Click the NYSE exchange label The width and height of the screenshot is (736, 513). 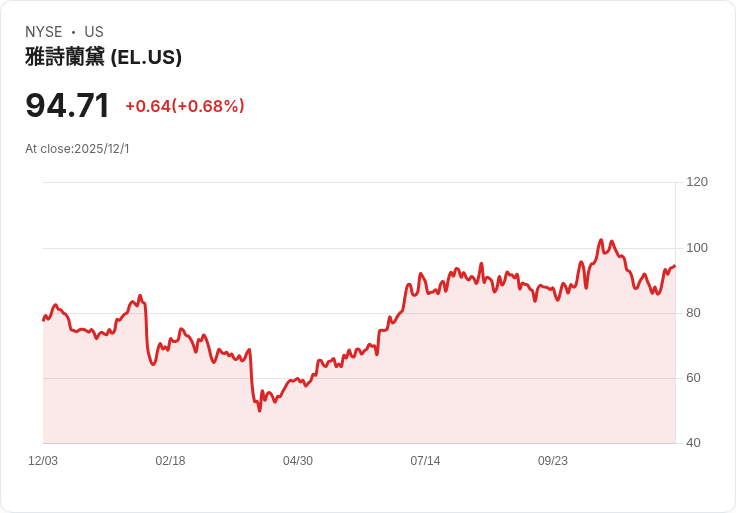pos(44,32)
